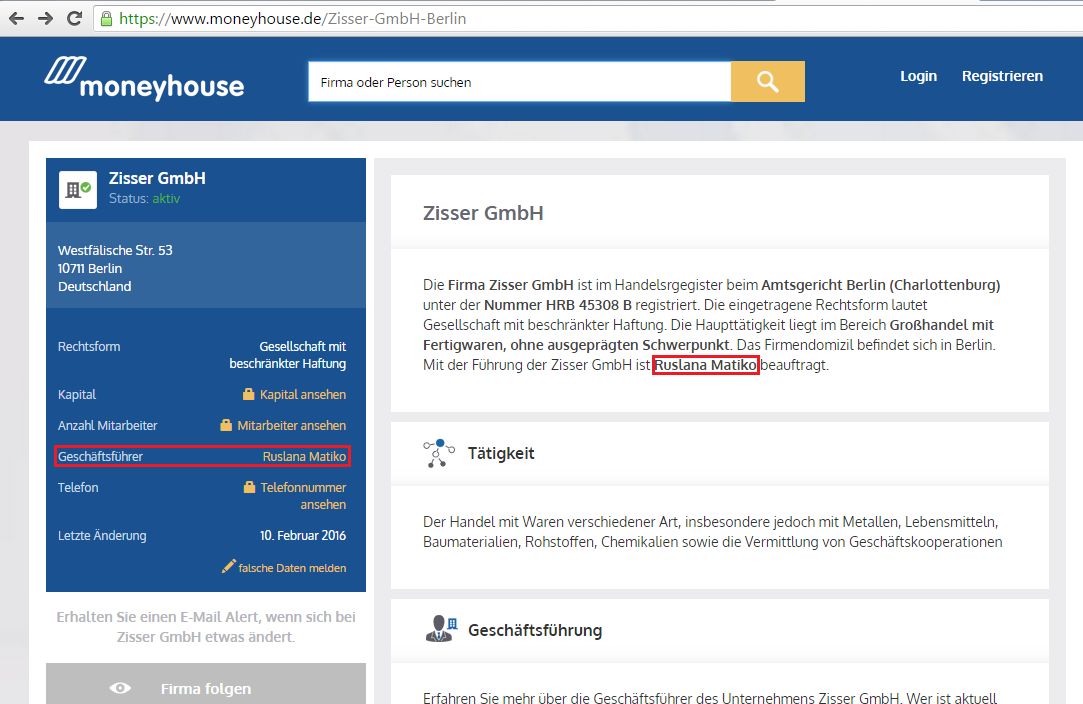Click the moneyhouse logo

click(x=144, y=78)
